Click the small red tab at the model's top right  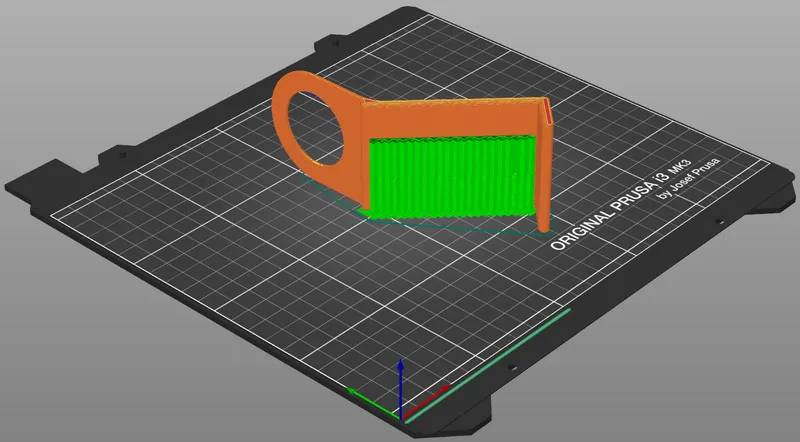(x=546, y=111)
